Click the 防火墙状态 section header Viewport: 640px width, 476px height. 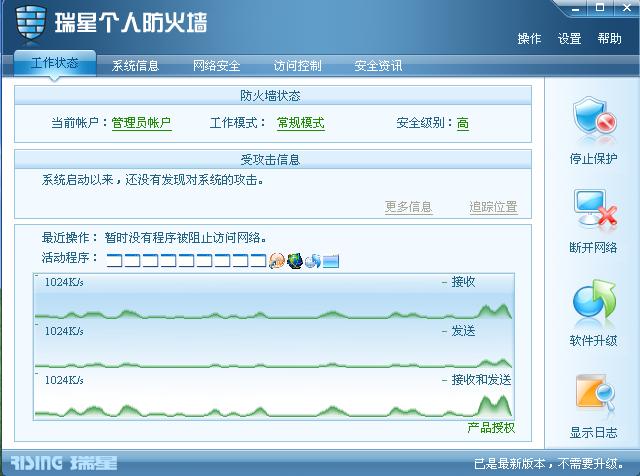tap(273, 96)
